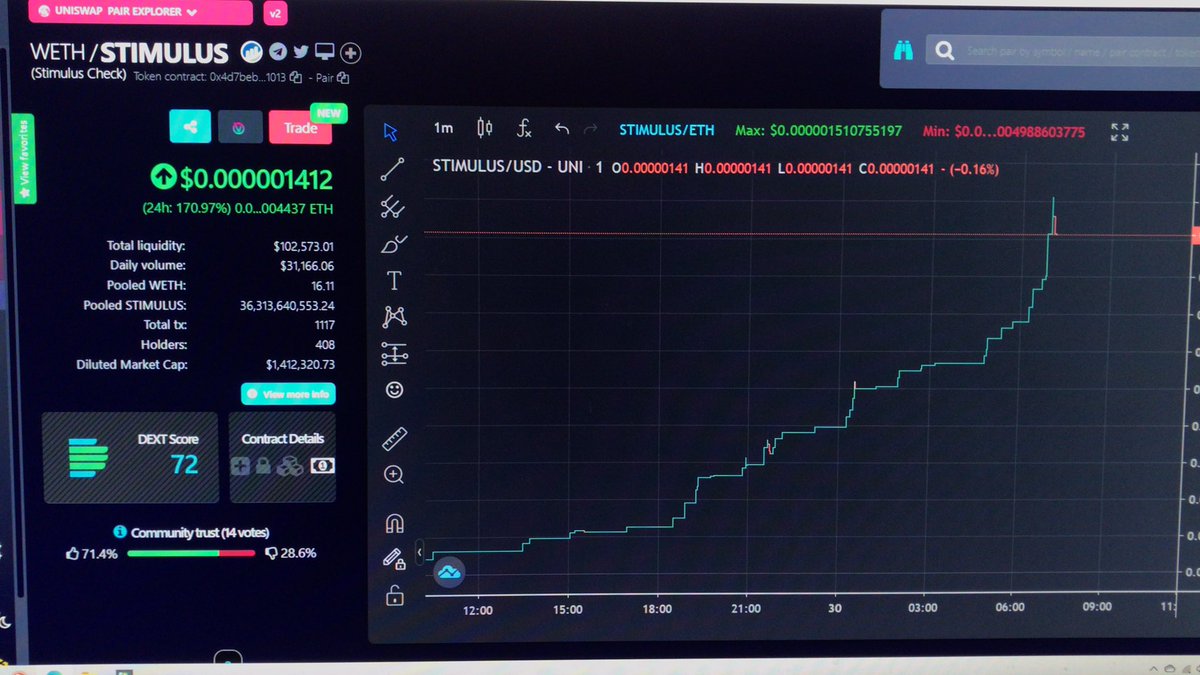Viewport: 1200px width, 675px height.
Task: Click the Daily volume value $31,166.06
Action: click(x=306, y=265)
